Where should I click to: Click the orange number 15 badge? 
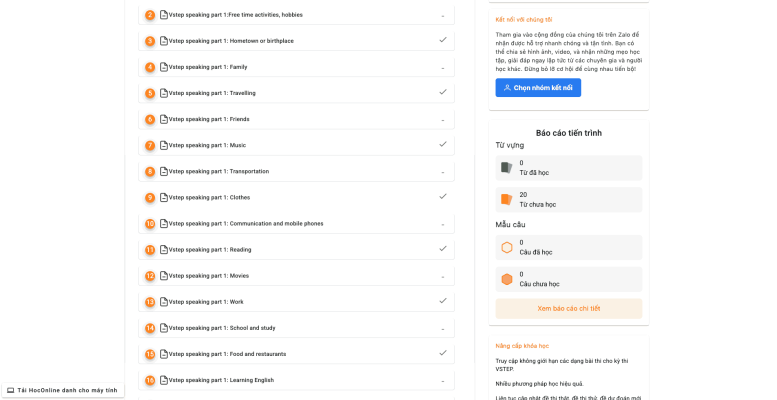(150, 354)
